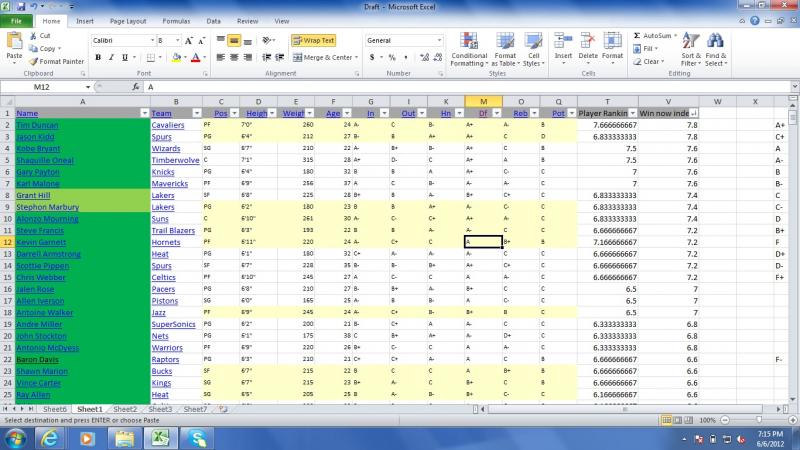The height and width of the screenshot is (450, 800).
Task: Click the Borders icon
Action: [151, 58]
